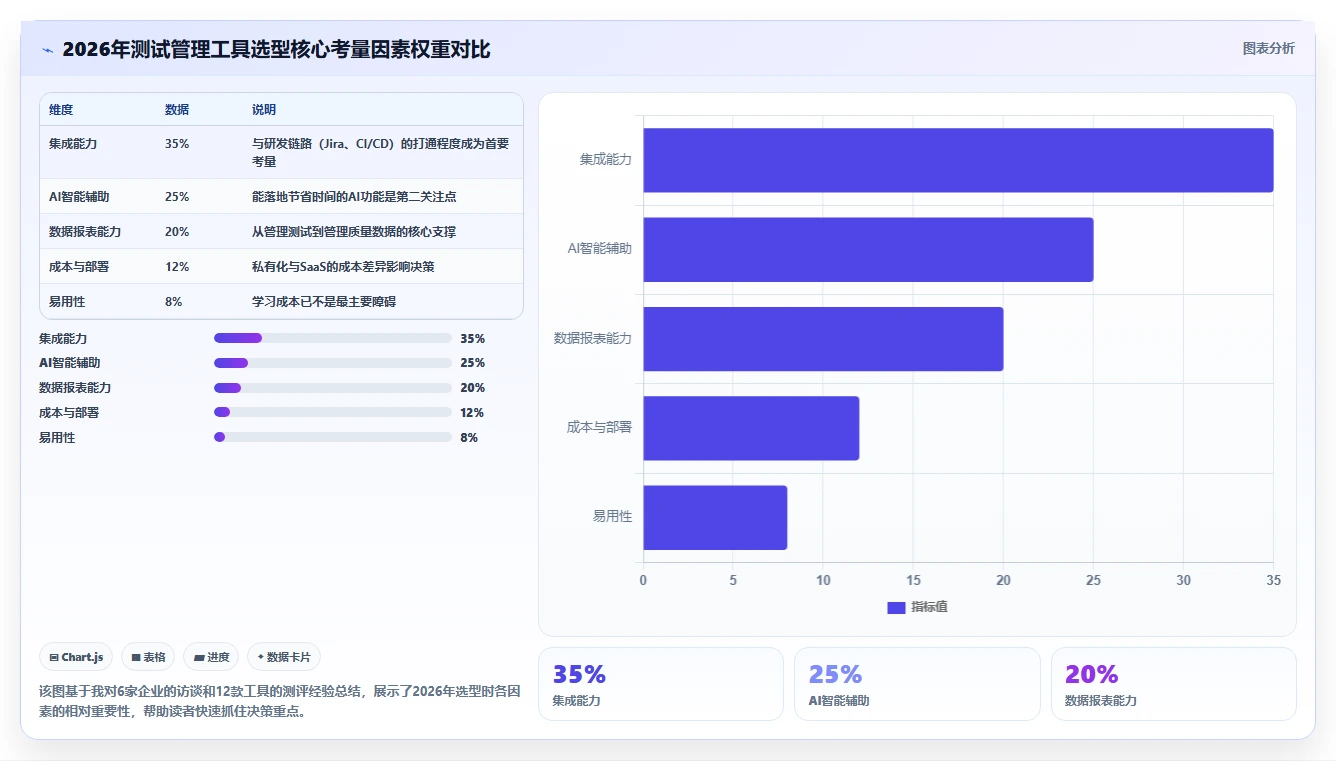The height and width of the screenshot is (761, 1336).
Task: Click the 35% table cell
Action: click(177, 144)
